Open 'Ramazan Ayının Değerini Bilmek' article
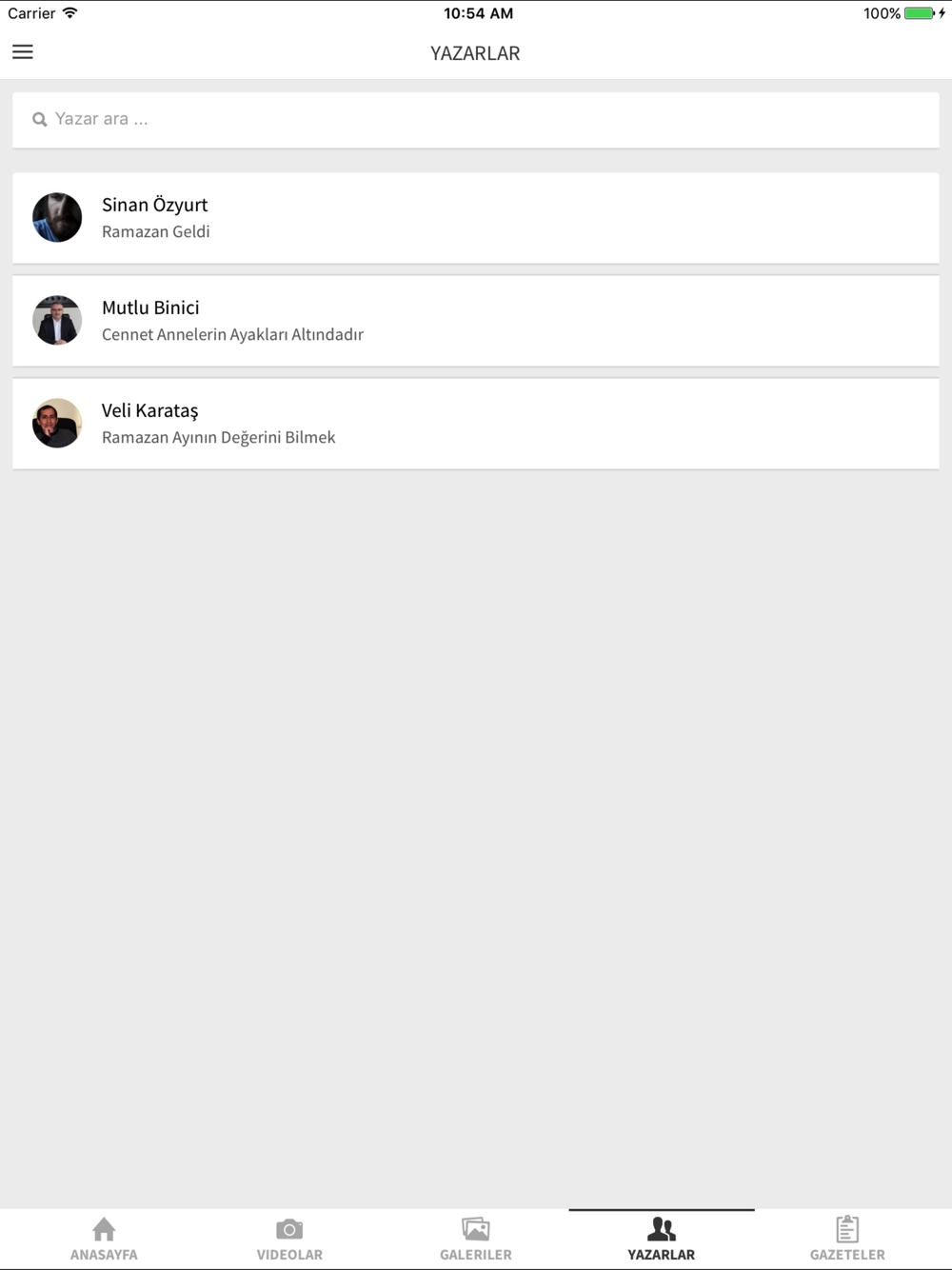The height and width of the screenshot is (1270, 952). point(219,437)
